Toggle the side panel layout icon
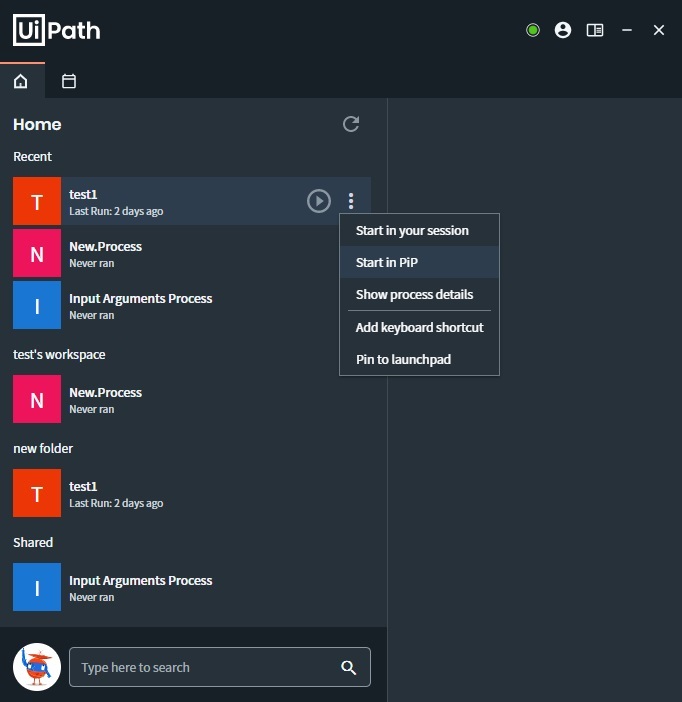 [x=595, y=30]
